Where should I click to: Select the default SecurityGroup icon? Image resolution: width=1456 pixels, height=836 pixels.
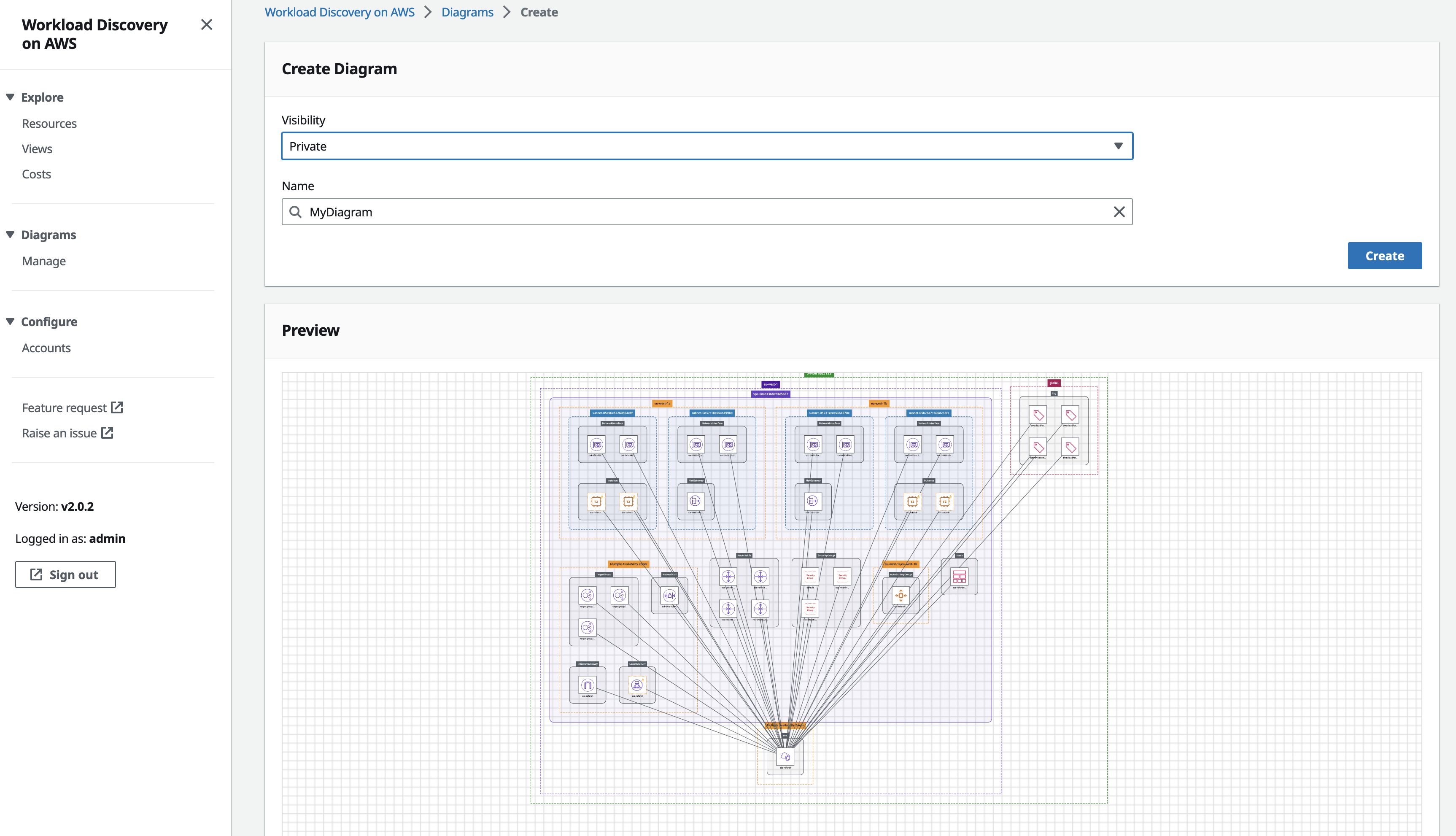[x=810, y=577]
